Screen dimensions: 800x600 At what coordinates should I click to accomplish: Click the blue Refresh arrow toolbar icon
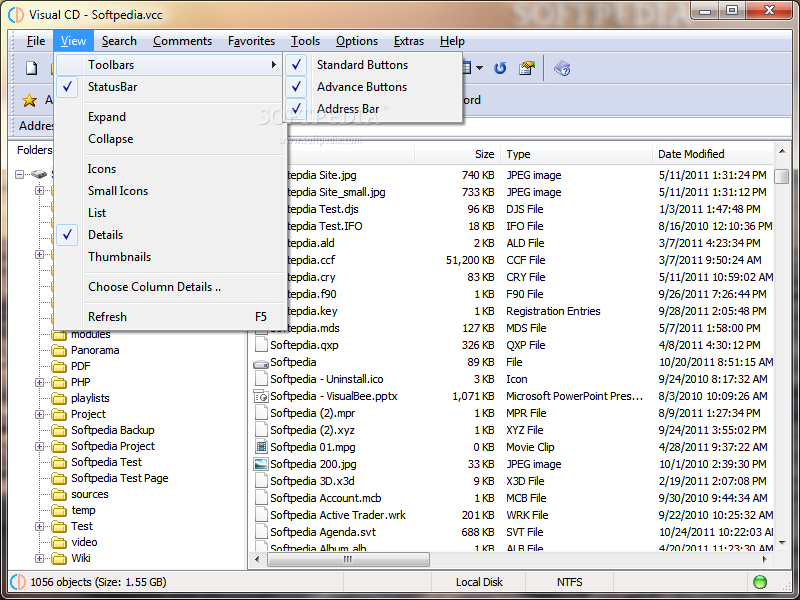(500, 68)
